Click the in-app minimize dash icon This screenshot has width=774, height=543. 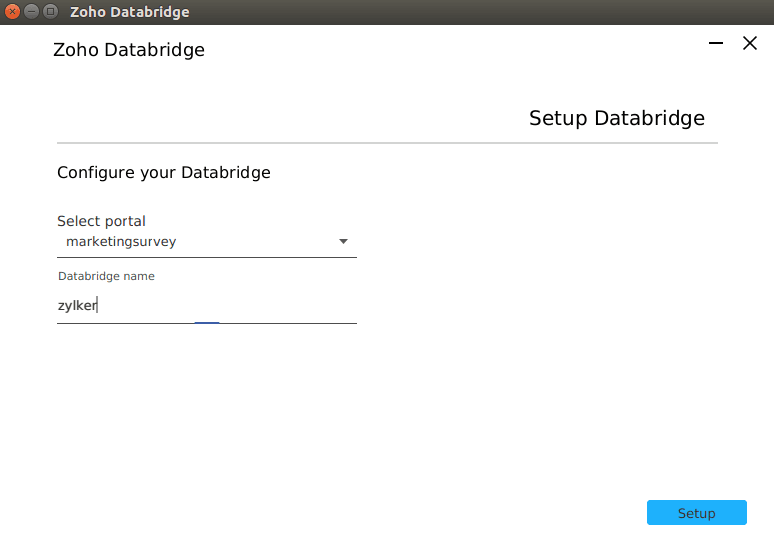pos(716,43)
